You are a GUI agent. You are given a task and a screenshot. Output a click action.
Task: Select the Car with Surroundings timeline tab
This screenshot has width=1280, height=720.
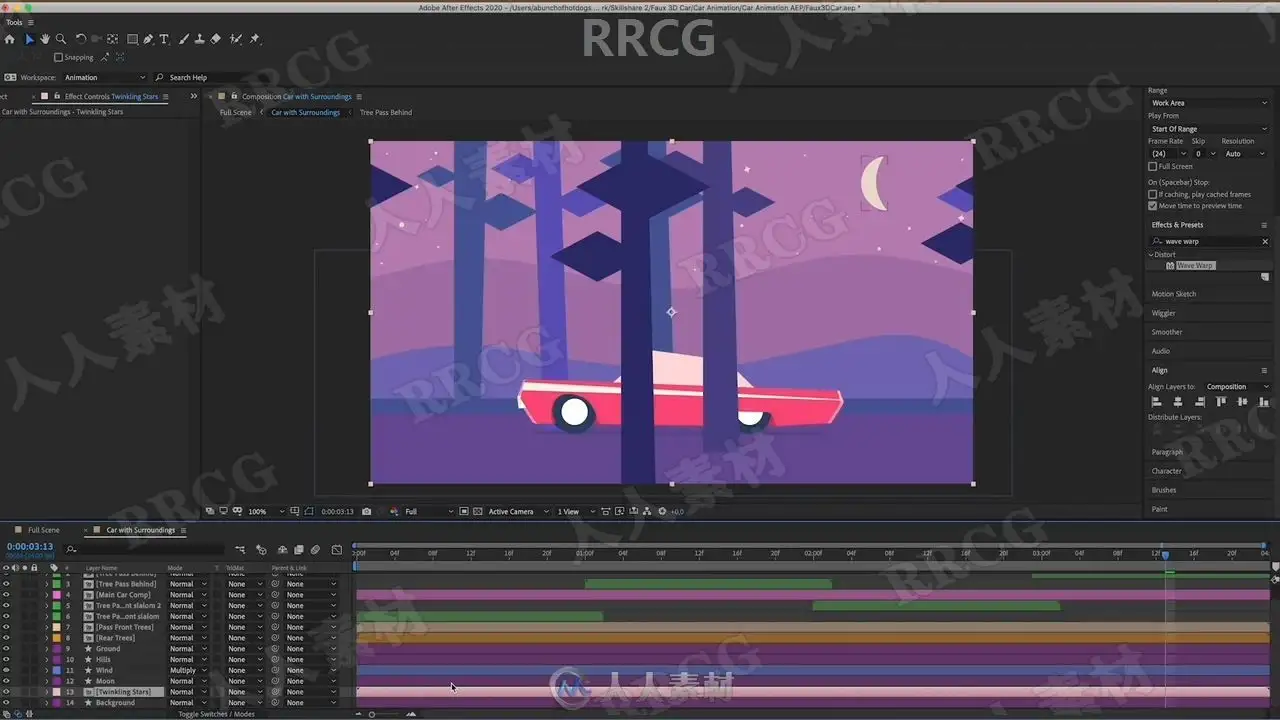[140, 530]
